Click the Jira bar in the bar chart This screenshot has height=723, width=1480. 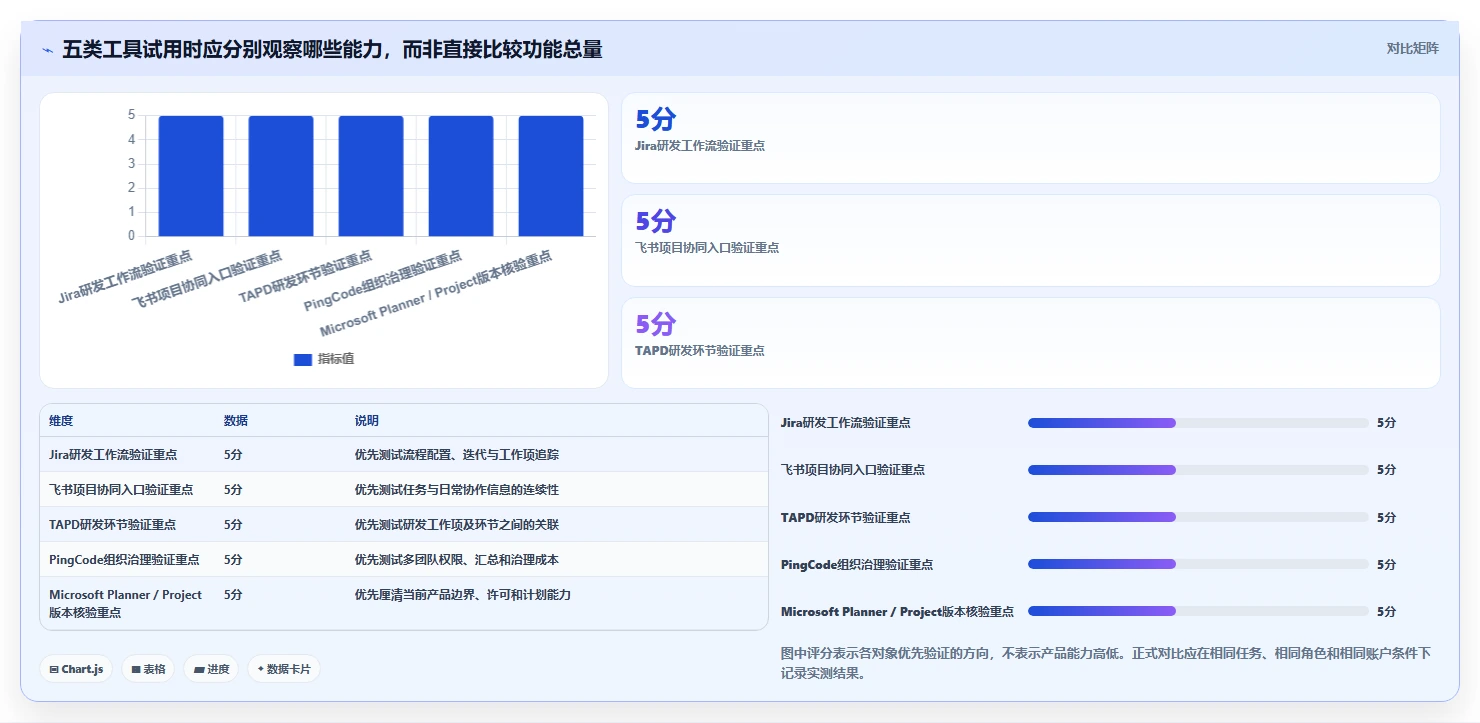(x=191, y=176)
